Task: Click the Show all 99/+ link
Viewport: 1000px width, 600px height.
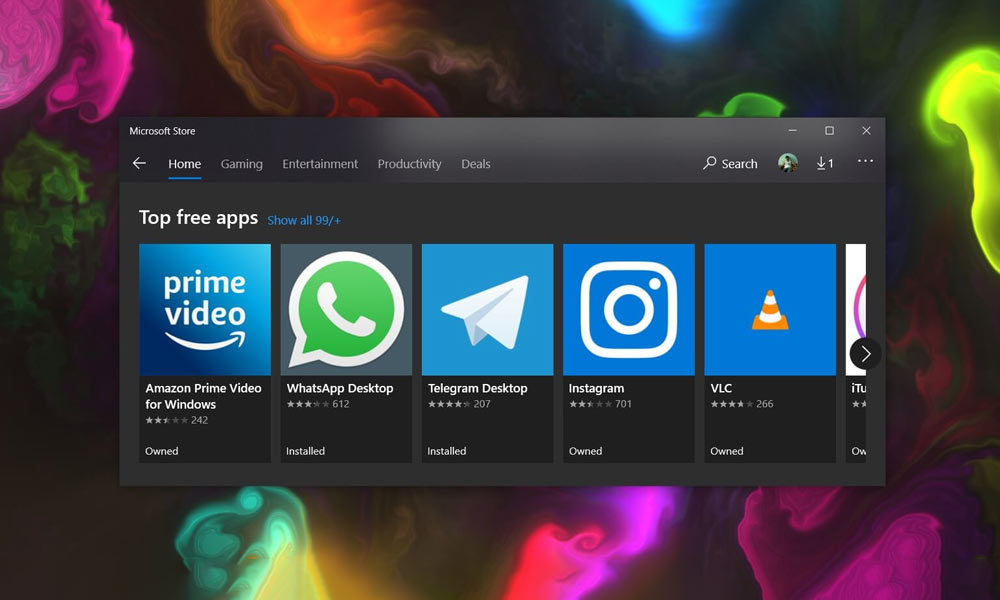Action: [304, 221]
